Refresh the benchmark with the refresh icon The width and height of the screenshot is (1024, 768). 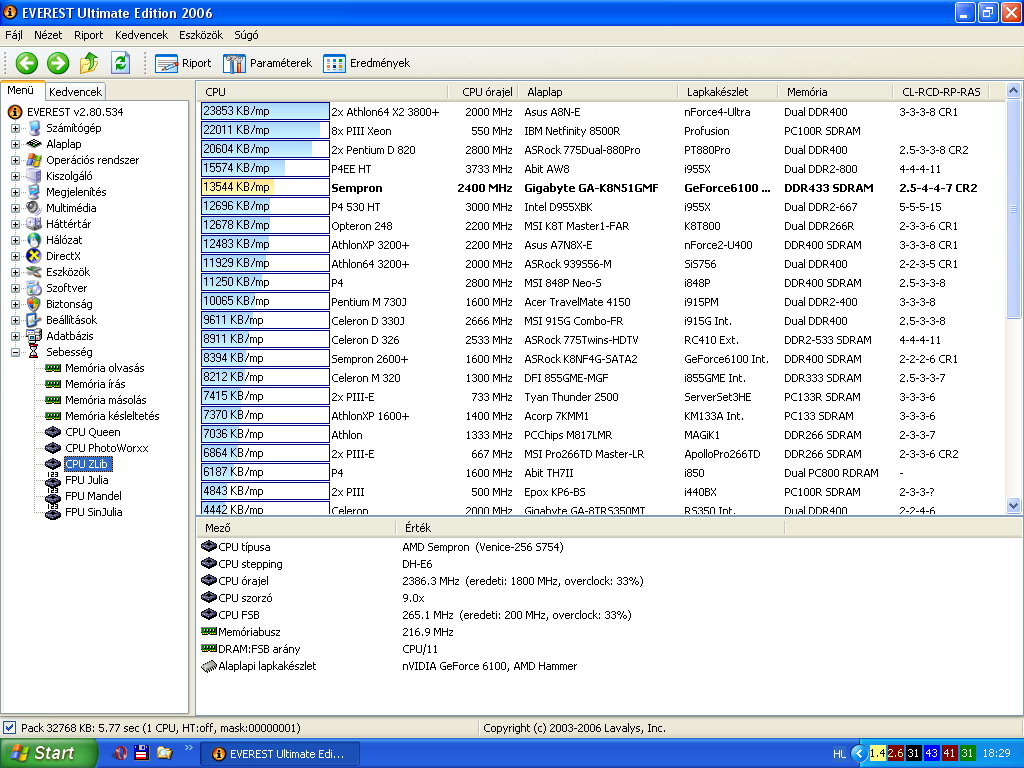click(120, 63)
